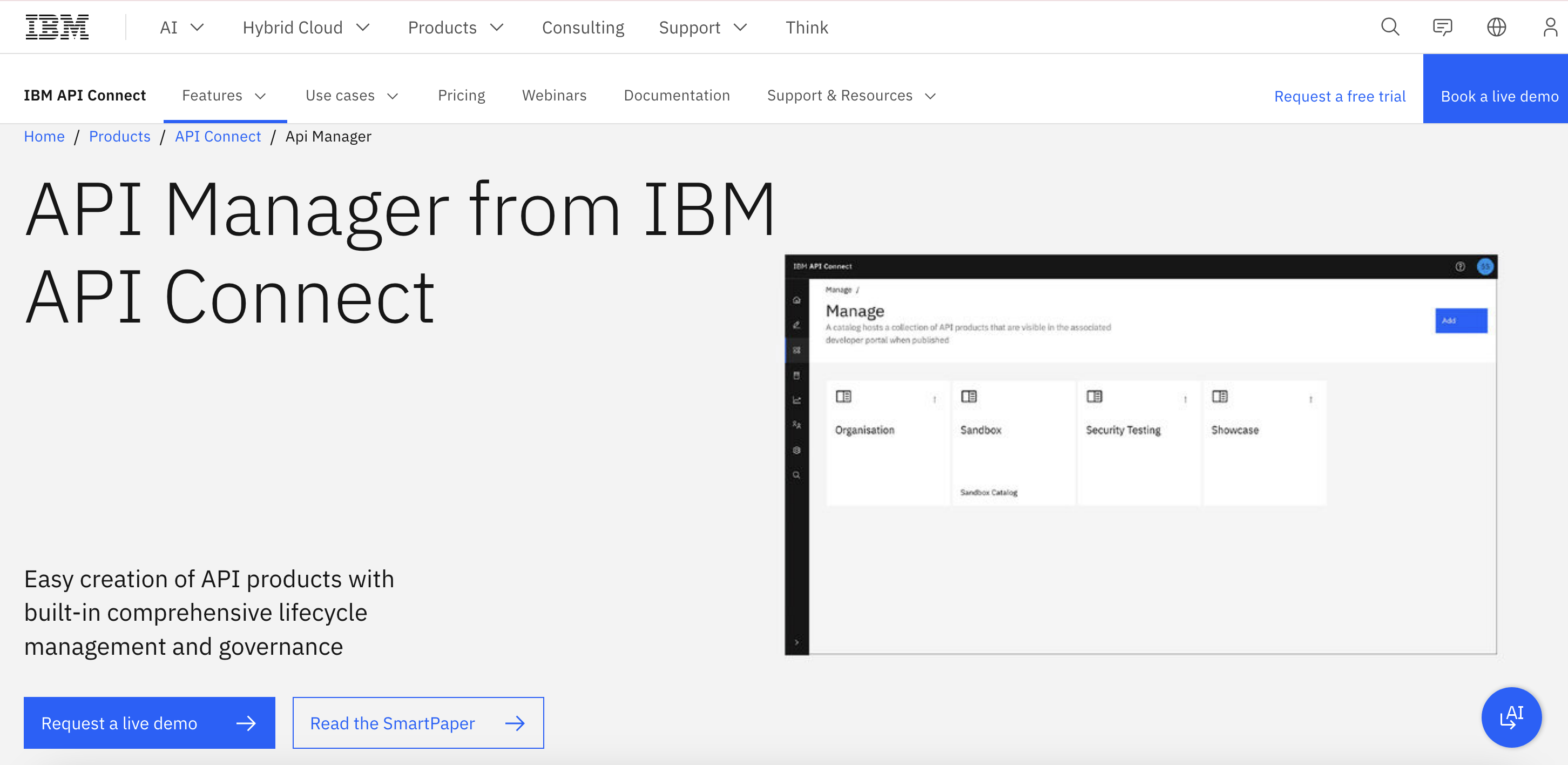
Task: Go to the Pricing tab
Action: click(x=462, y=96)
